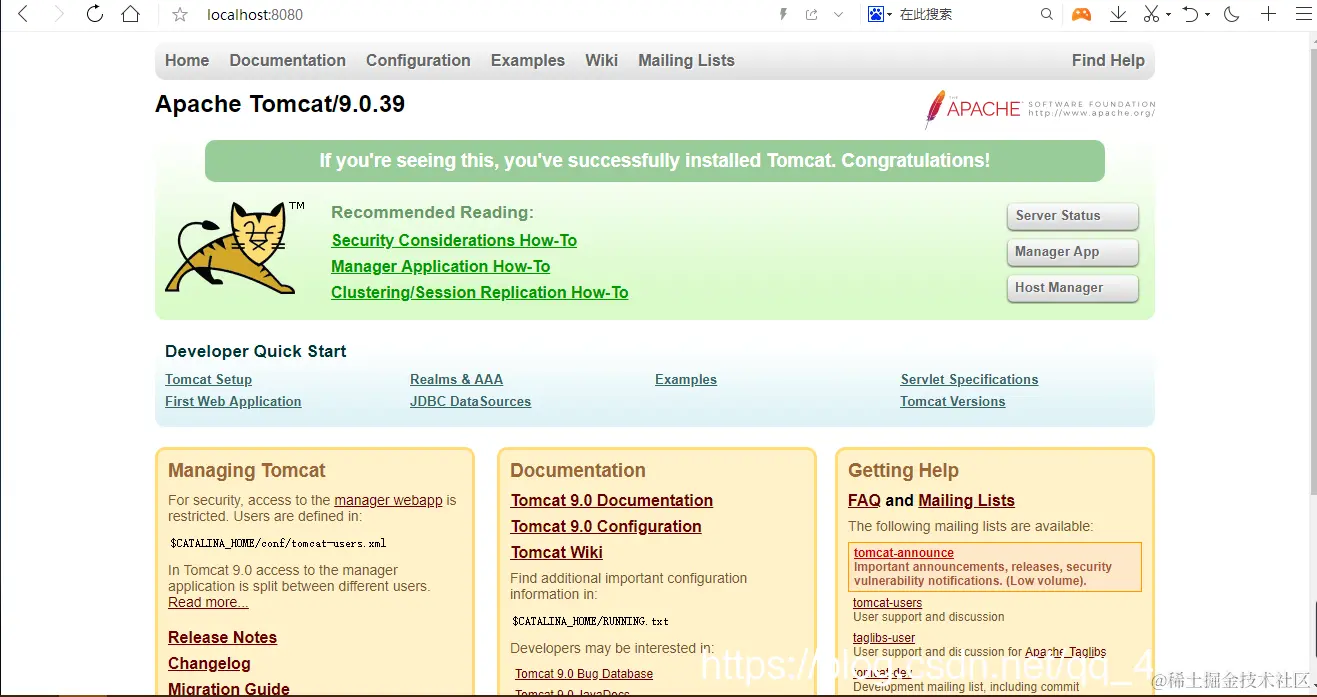Open Security Considerations How-To link
The image size is (1317, 697).
coord(454,240)
